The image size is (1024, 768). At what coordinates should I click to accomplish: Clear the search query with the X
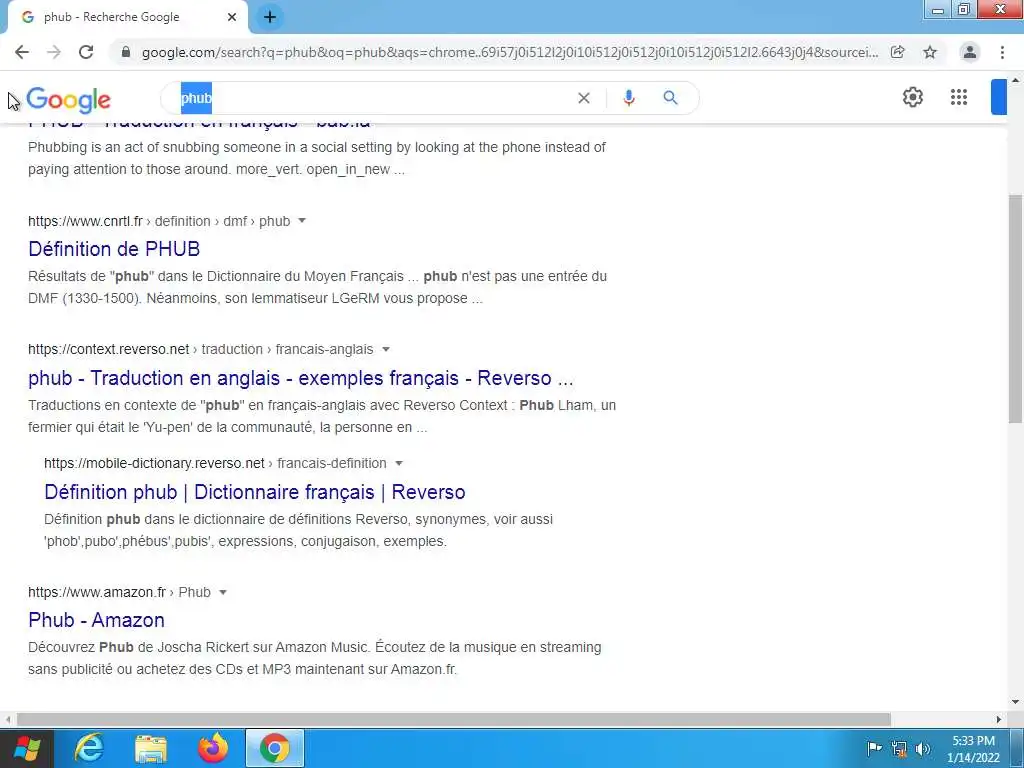tap(584, 98)
